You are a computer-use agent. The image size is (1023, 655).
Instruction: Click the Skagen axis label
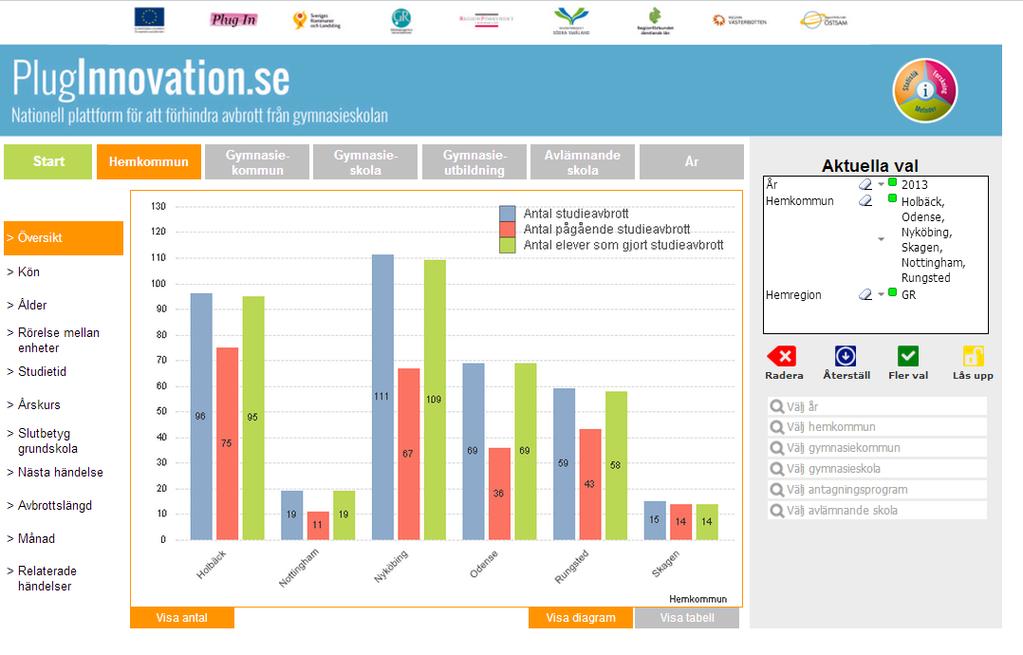(665, 564)
